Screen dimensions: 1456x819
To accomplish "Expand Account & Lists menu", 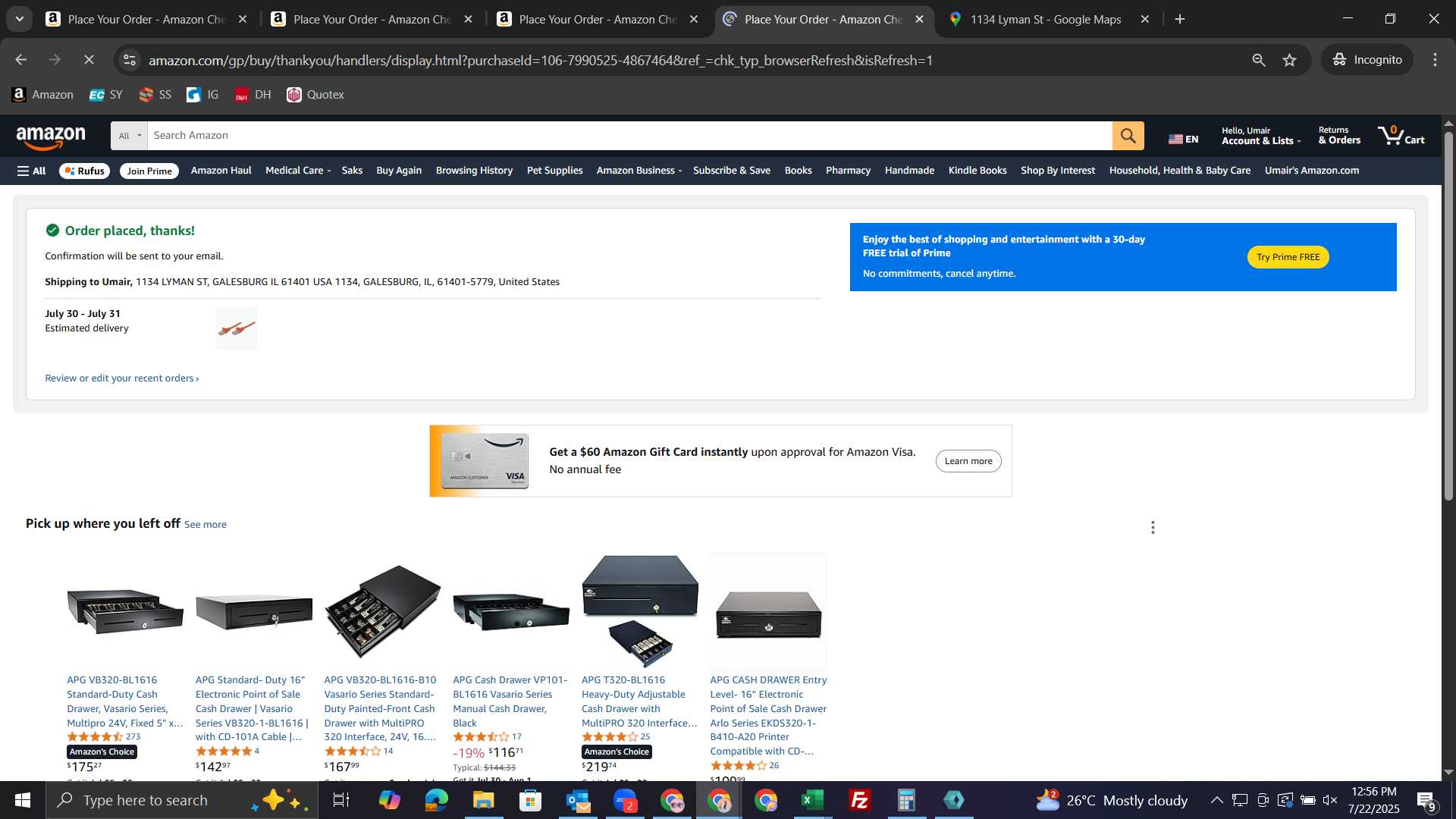I will pos(1260,136).
